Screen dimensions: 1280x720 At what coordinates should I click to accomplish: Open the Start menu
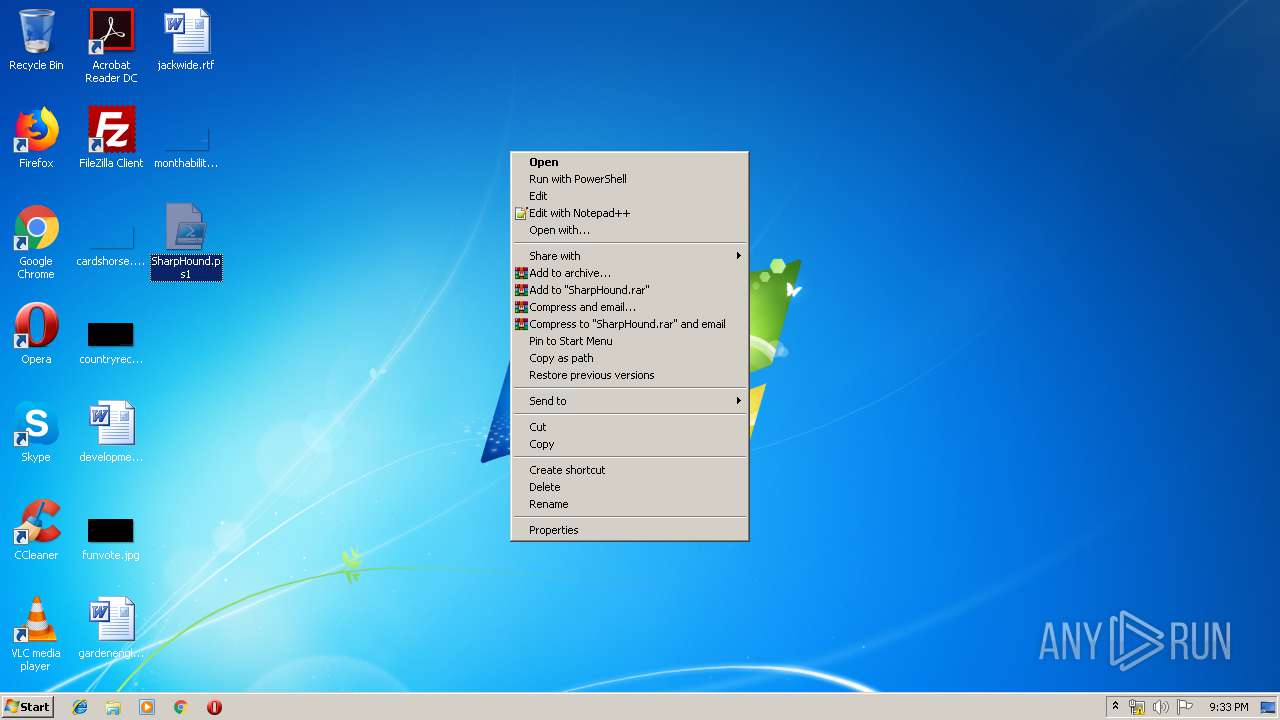tap(27, 707)
